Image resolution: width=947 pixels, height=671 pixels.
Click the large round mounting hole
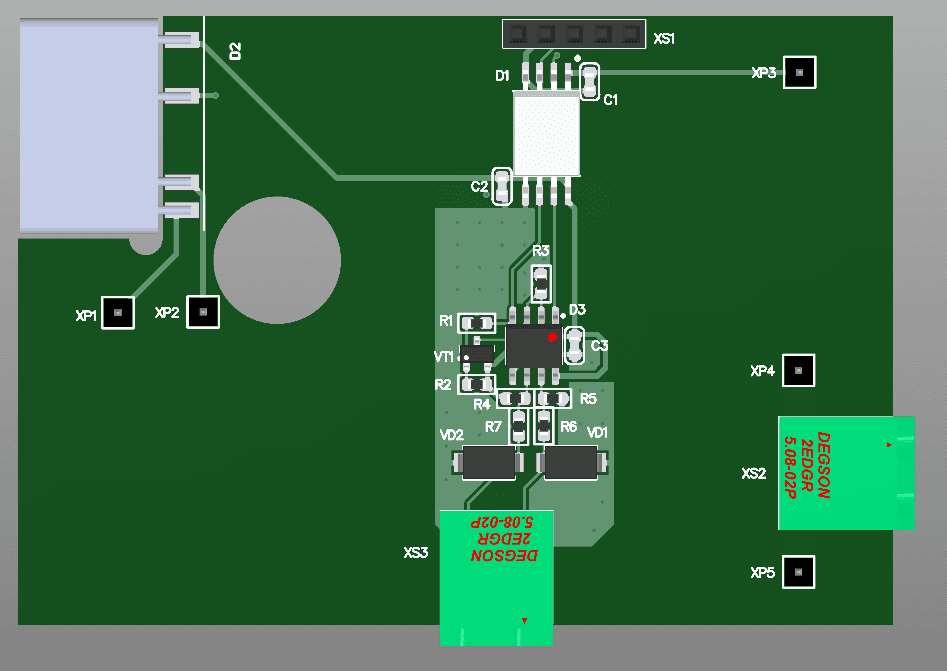[277, 260]
